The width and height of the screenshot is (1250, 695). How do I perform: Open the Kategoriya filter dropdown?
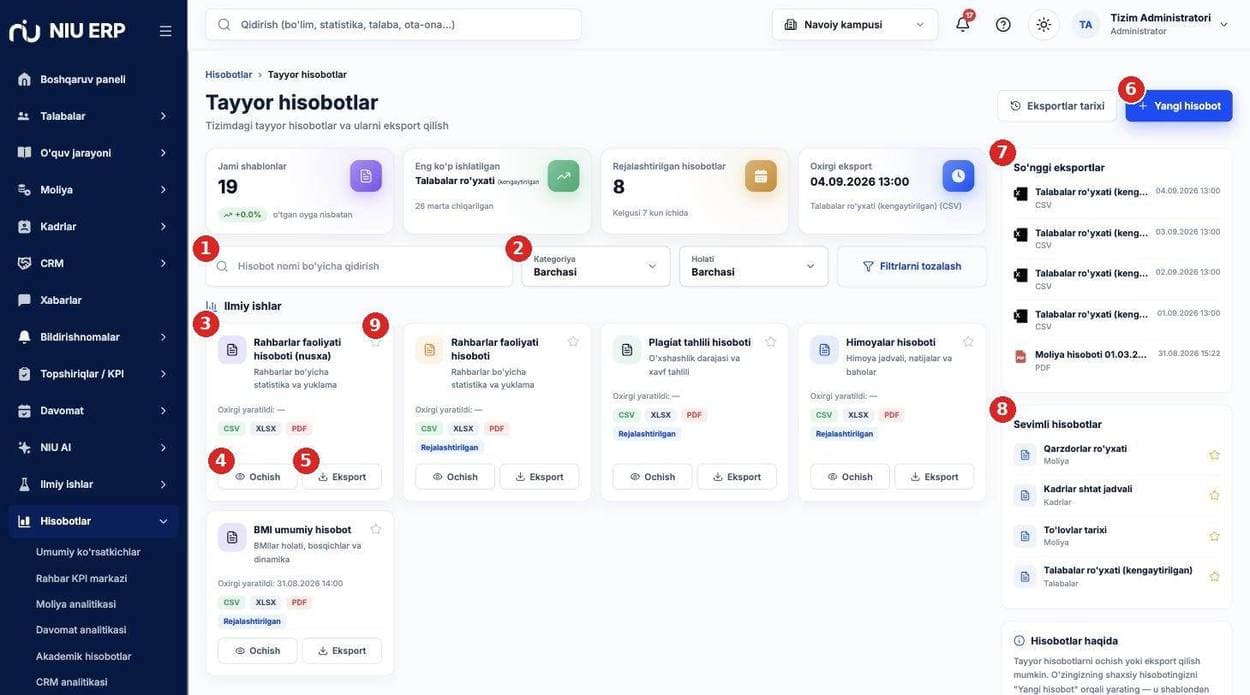click(596, 266)
